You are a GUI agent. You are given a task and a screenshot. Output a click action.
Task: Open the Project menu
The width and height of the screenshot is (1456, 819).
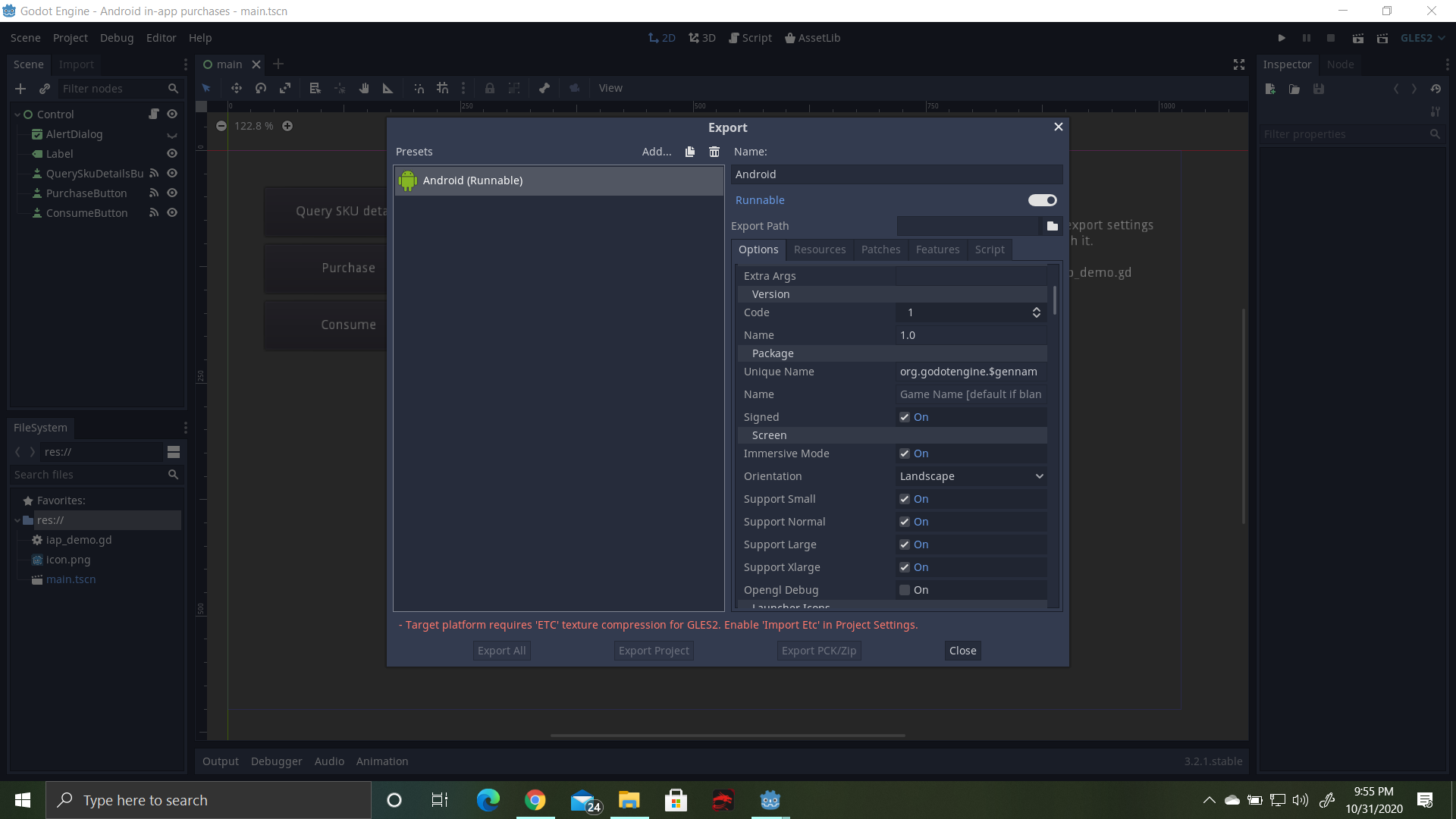(71, 38)
